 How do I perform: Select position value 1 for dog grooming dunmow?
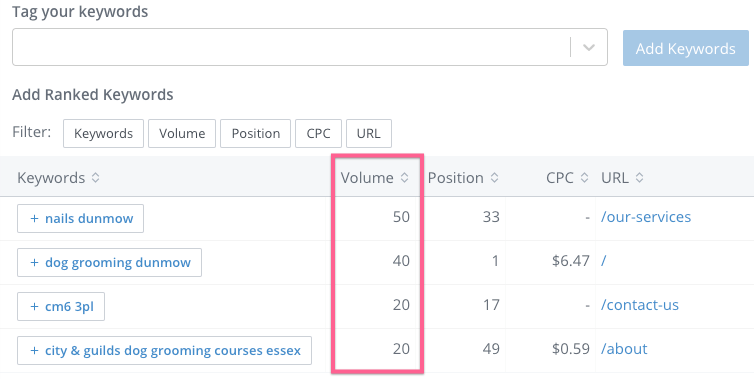(x=495, y=261)
